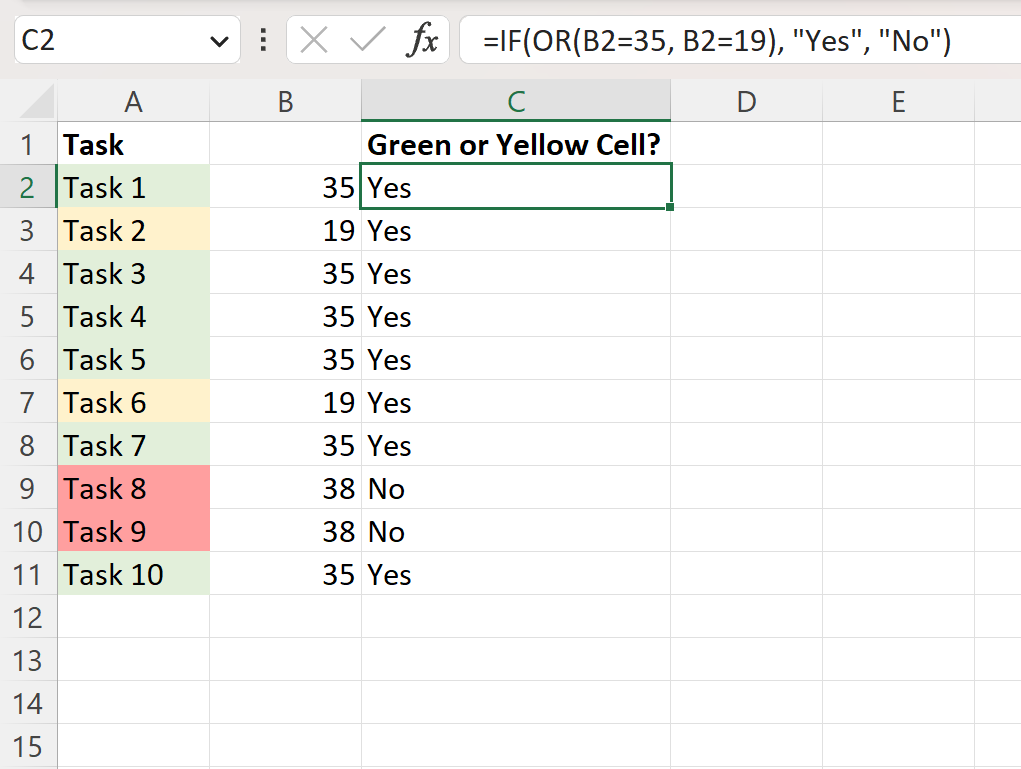Click the 'Task' header cell A1
The image size is (1021, 769).
[133, 144]
